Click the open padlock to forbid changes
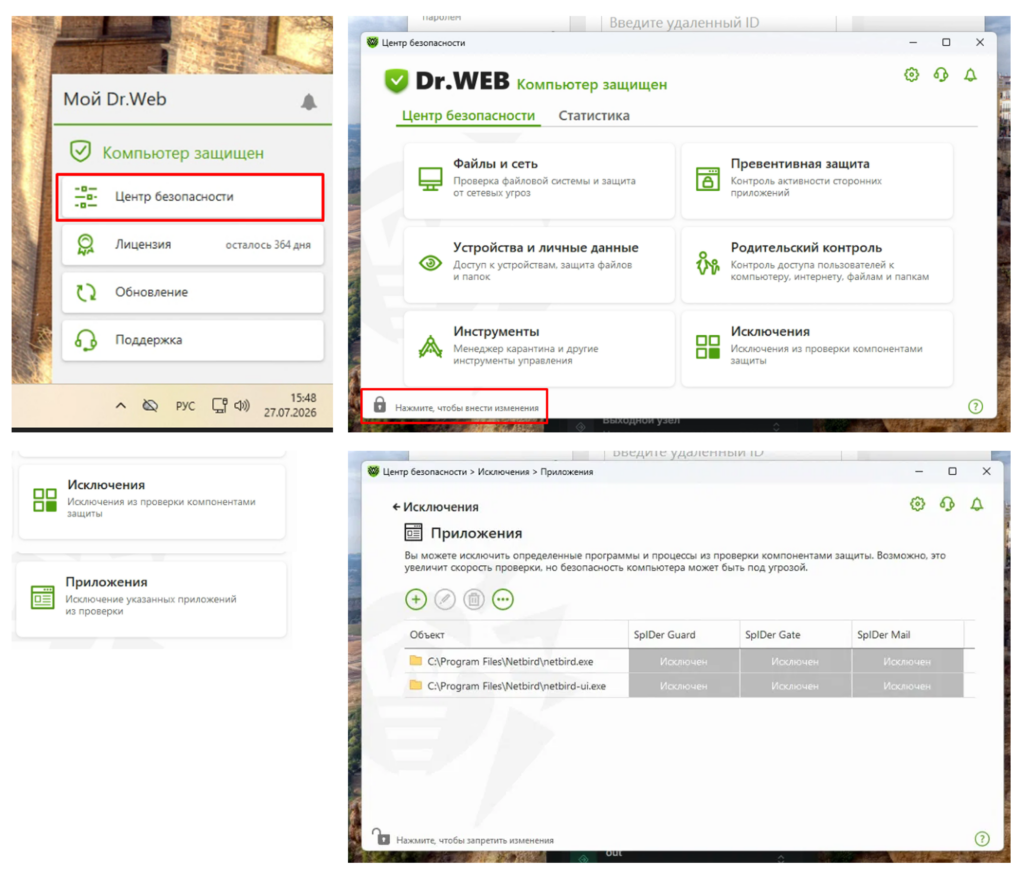 pos(381,836)
